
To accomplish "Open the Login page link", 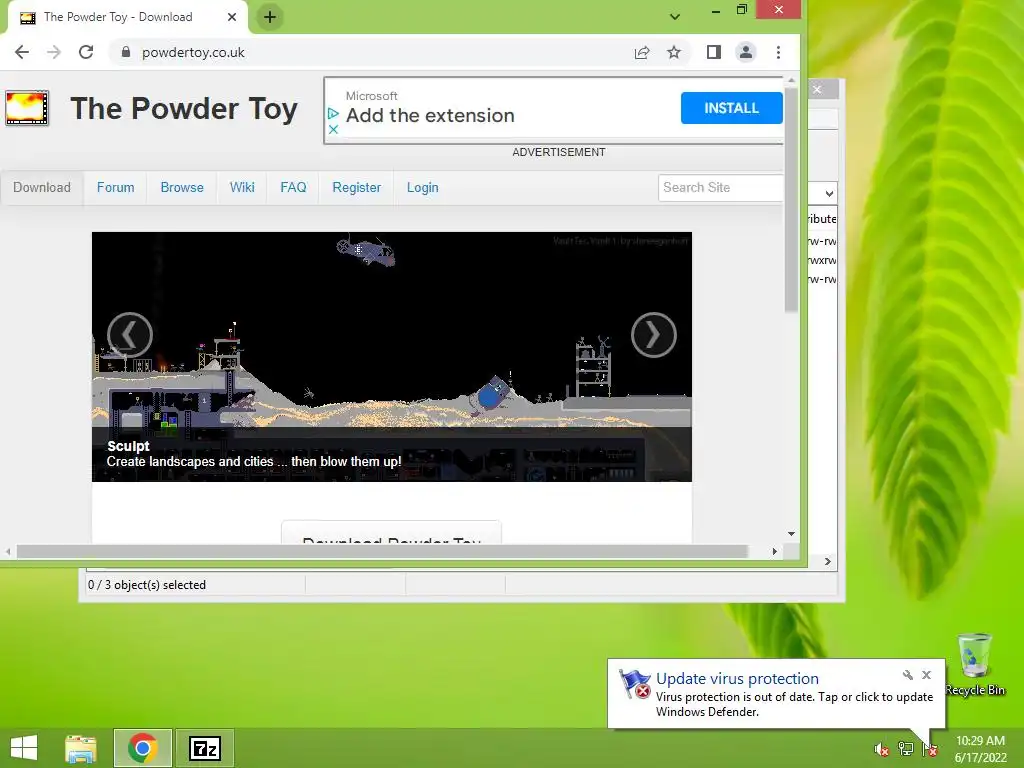I will click(423, 187).
